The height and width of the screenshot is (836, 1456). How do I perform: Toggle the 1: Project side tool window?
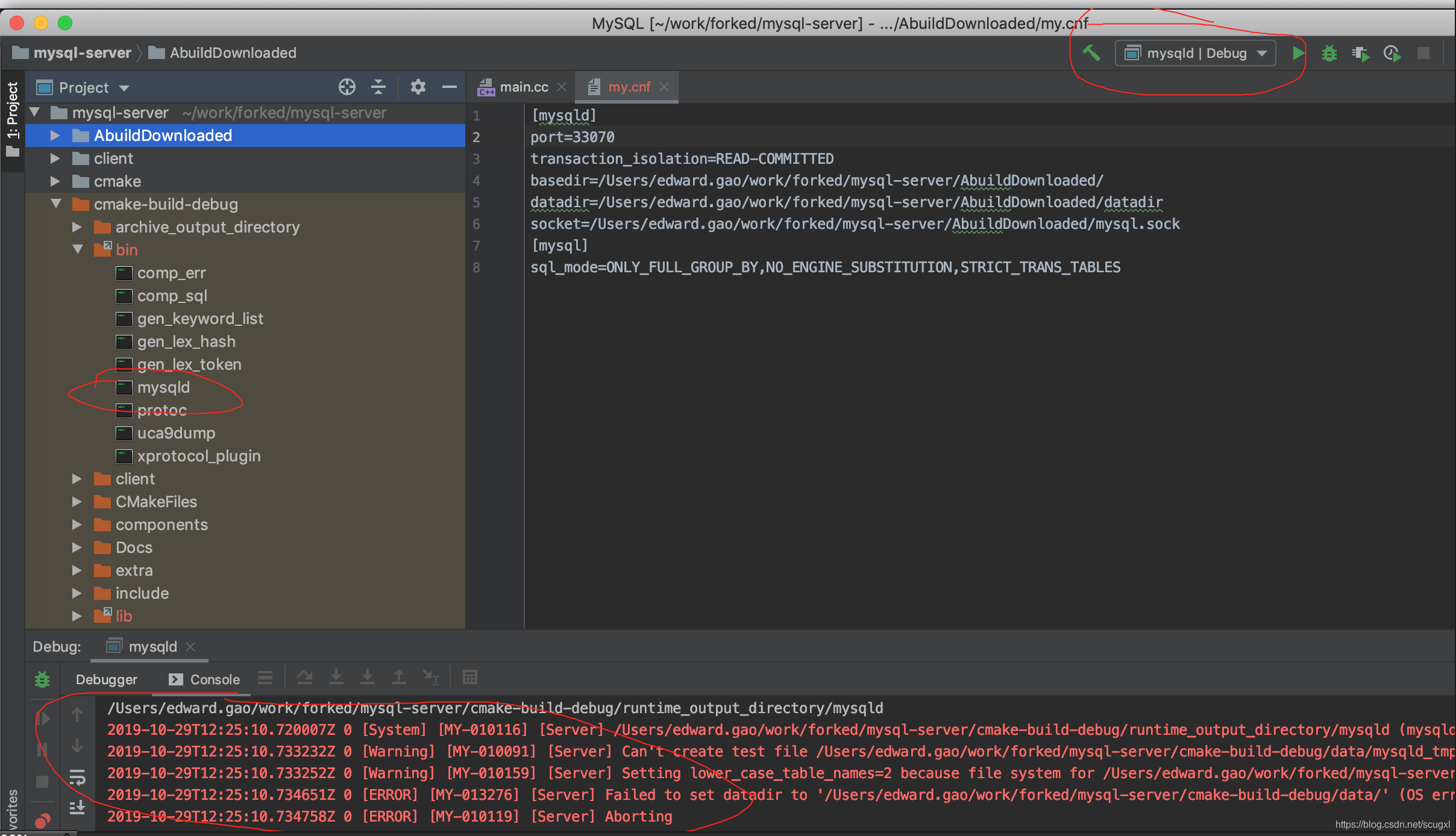pyautogui.click(x=12, y=120)
